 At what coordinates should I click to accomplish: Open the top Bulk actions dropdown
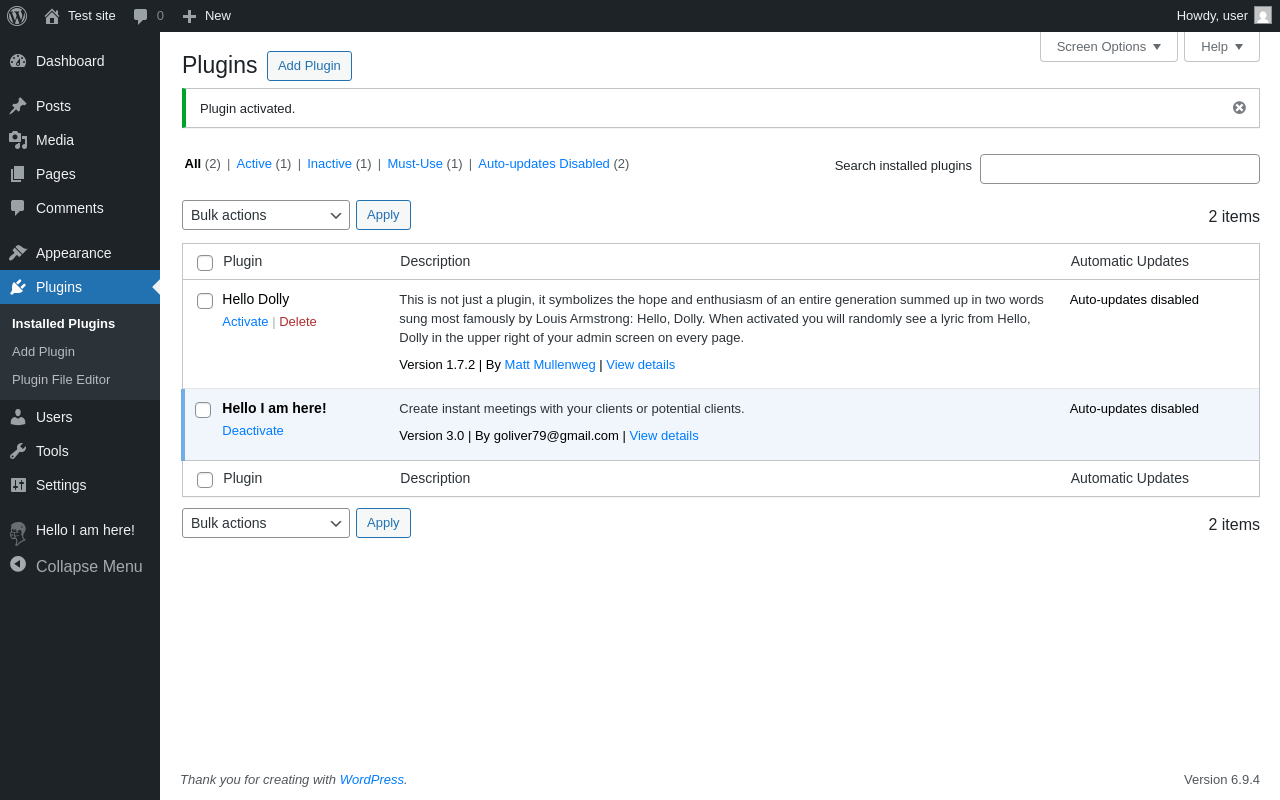coord(266,215)
